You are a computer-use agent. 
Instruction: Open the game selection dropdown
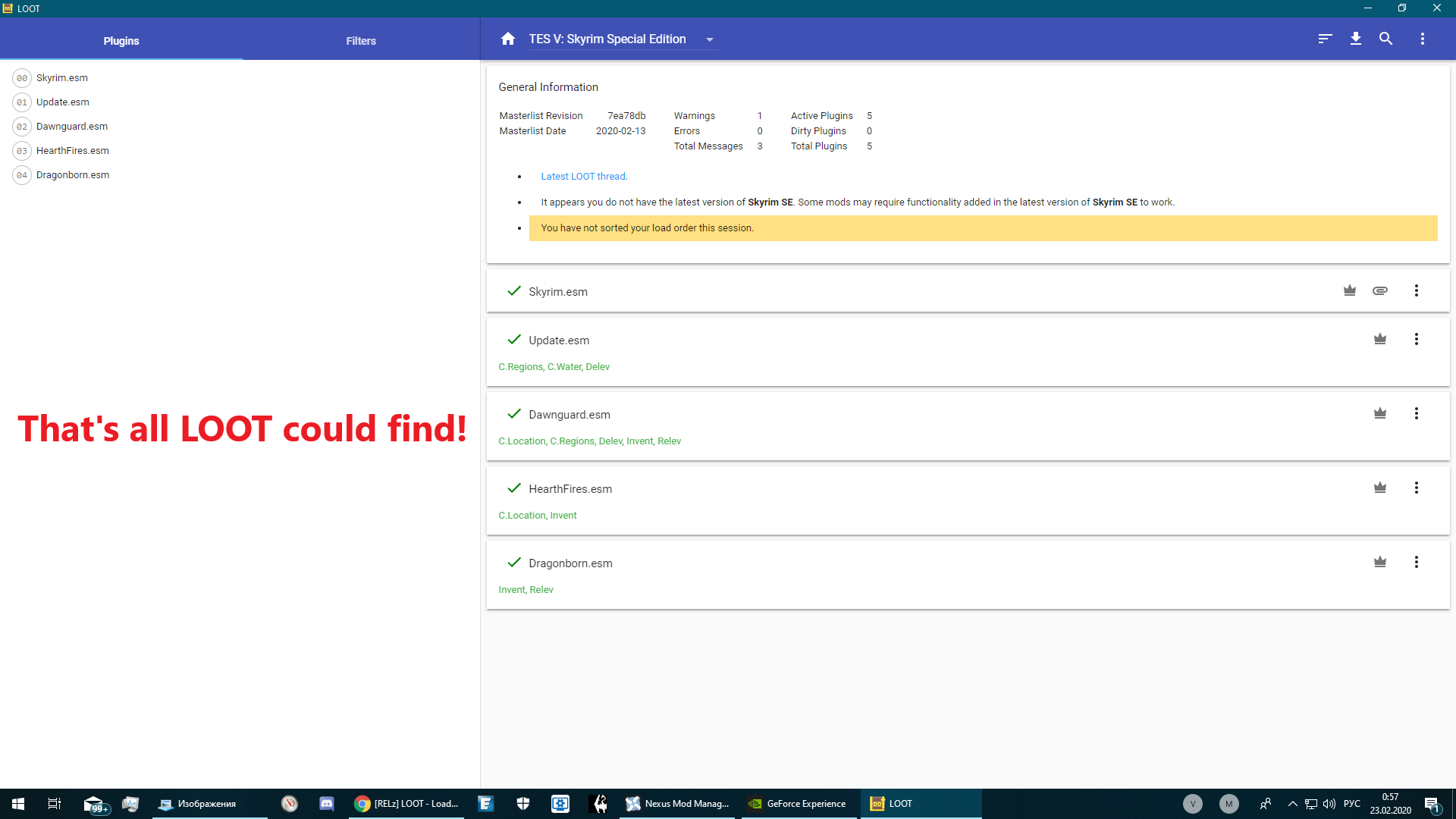coord(623,39)
